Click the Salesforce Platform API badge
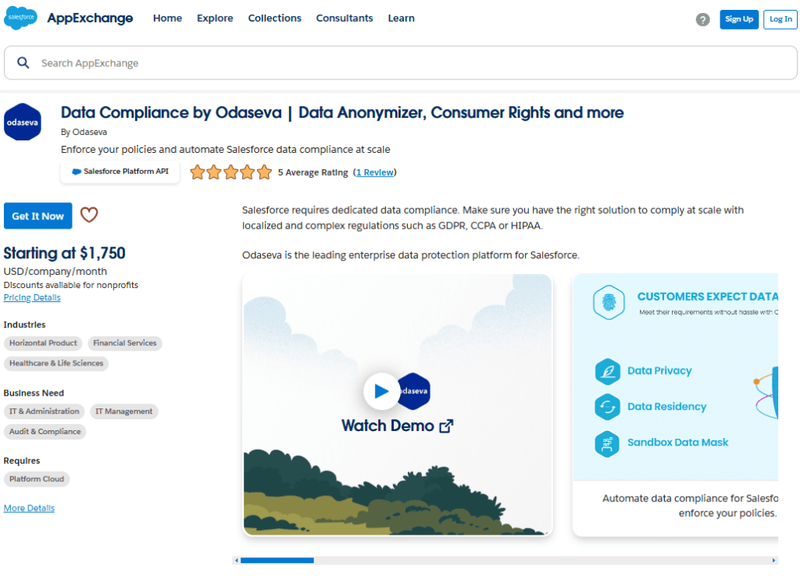 click(120, 172)
